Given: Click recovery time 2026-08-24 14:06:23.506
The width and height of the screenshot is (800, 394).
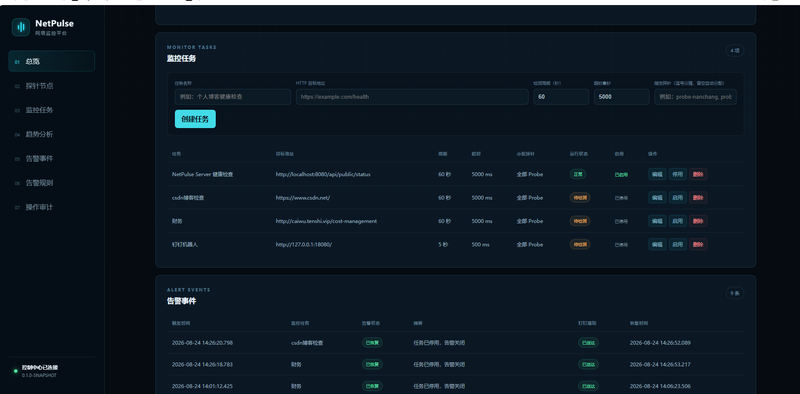Looking at the screenshot, I should (x=660, y=386).
